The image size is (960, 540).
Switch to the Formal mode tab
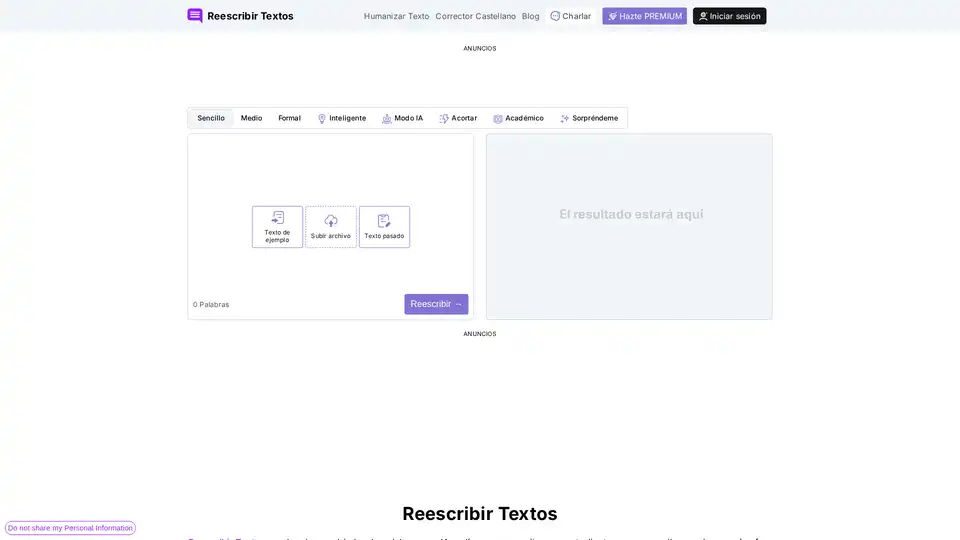tap(289, 118)
